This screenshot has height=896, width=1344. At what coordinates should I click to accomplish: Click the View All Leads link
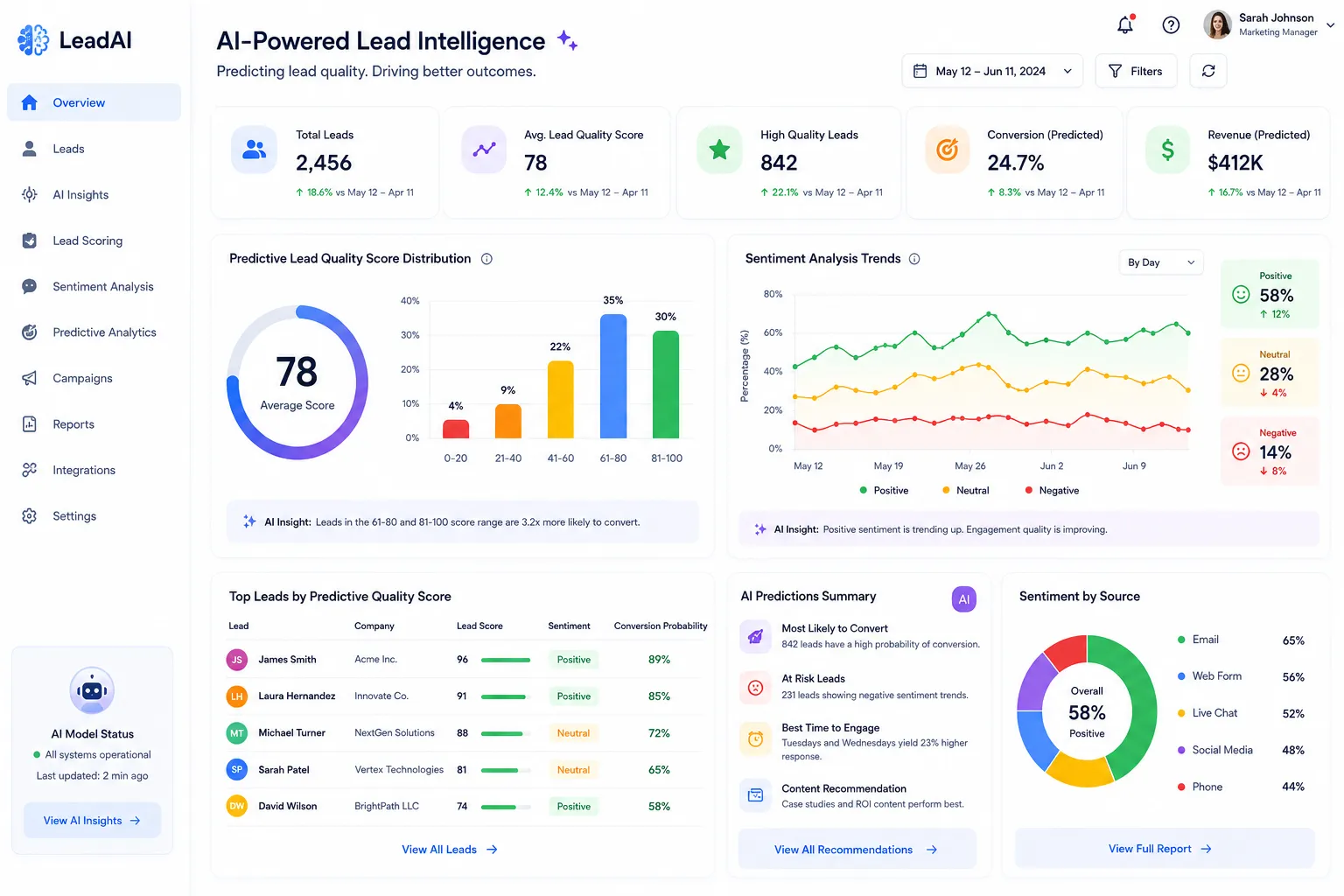(x=450, y=850)
